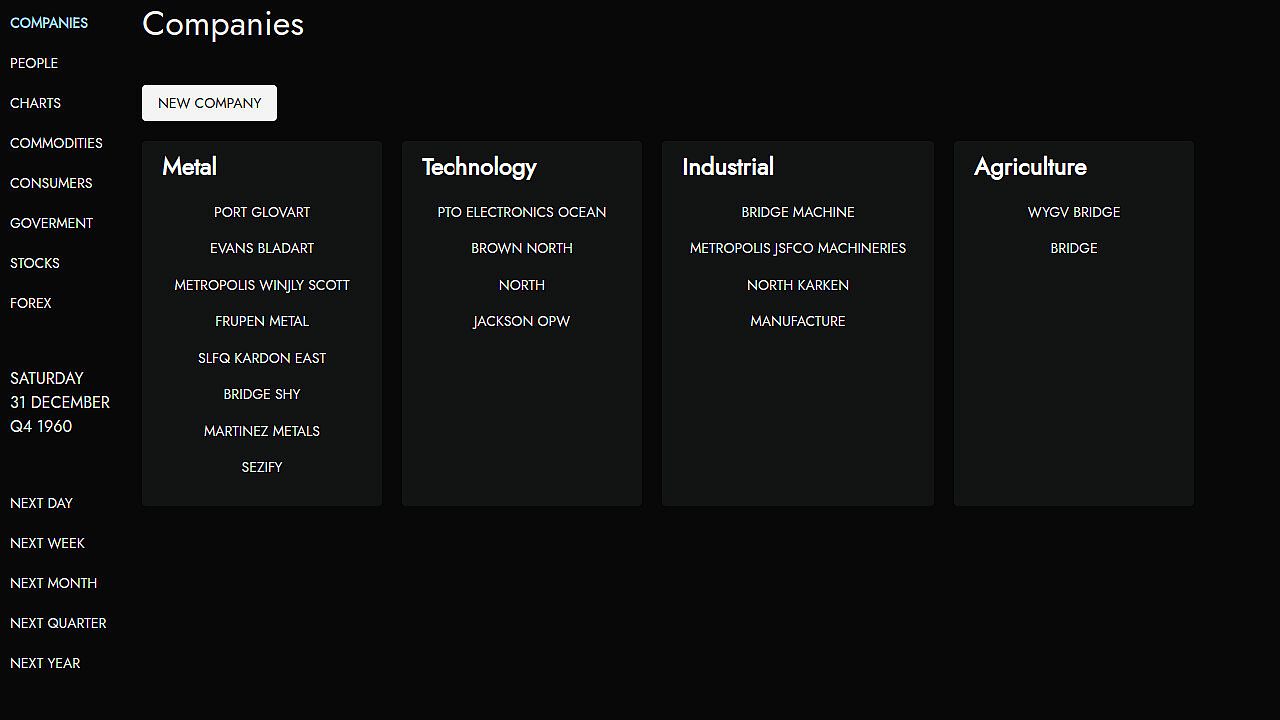
Task: Open the People section
Action: 34,63
